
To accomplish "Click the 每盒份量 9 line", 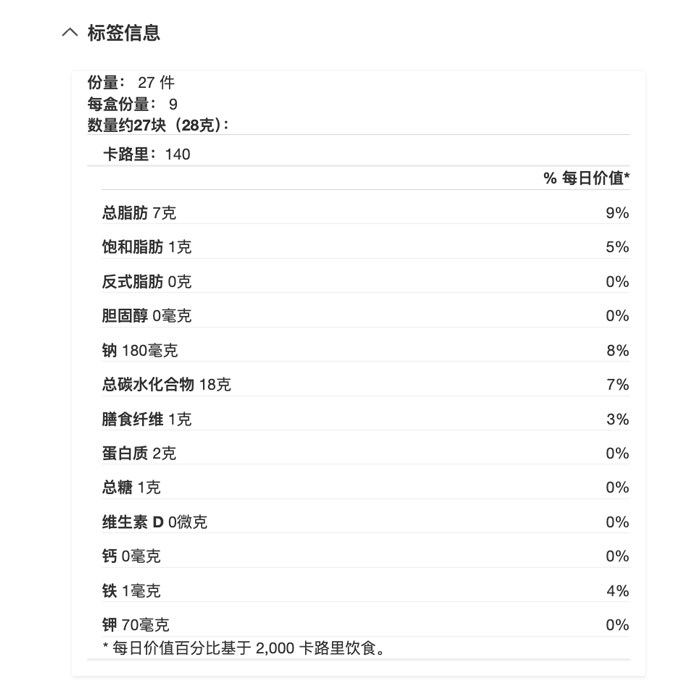I will point(133,104).
